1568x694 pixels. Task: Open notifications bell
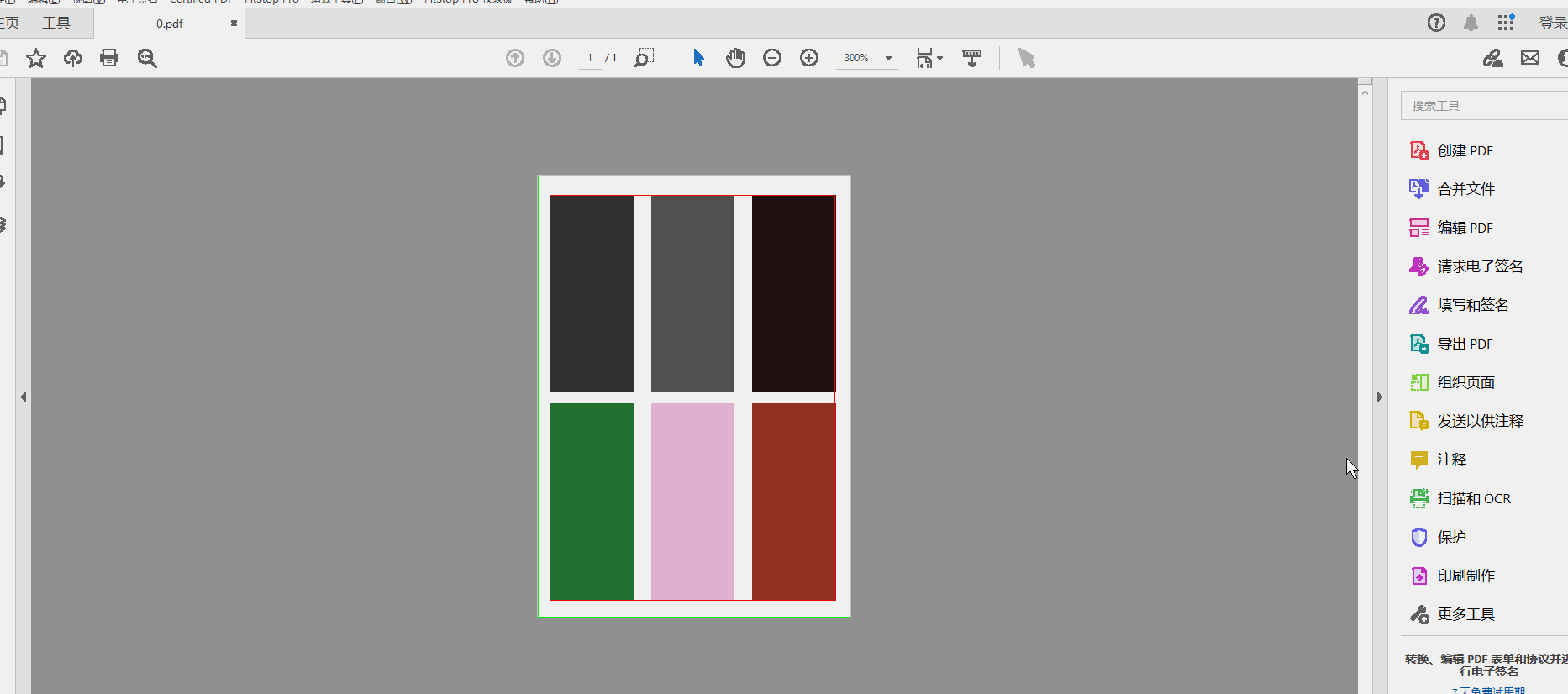[x=1471, y=24]
